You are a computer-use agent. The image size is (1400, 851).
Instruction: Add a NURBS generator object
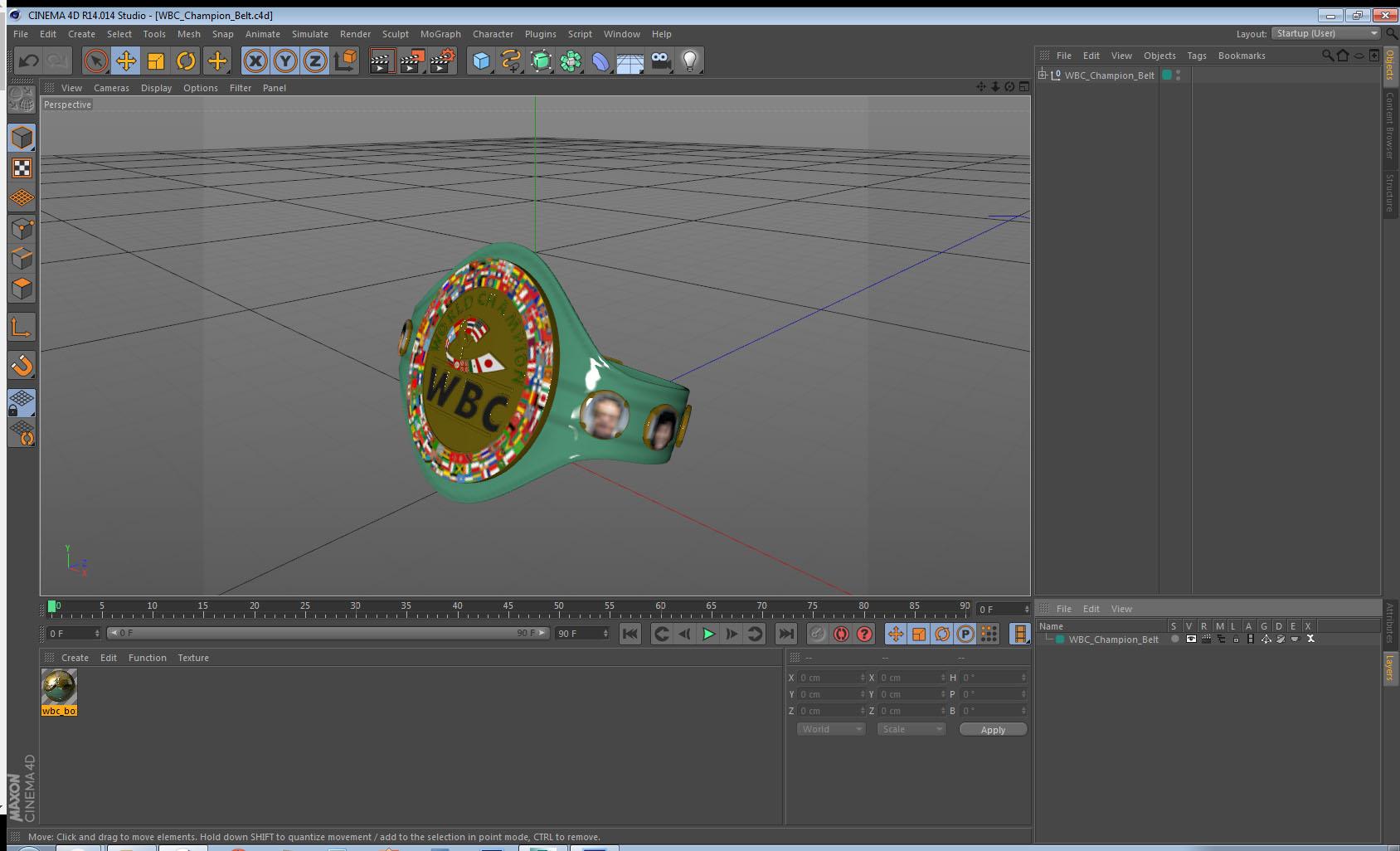(541, 61)
